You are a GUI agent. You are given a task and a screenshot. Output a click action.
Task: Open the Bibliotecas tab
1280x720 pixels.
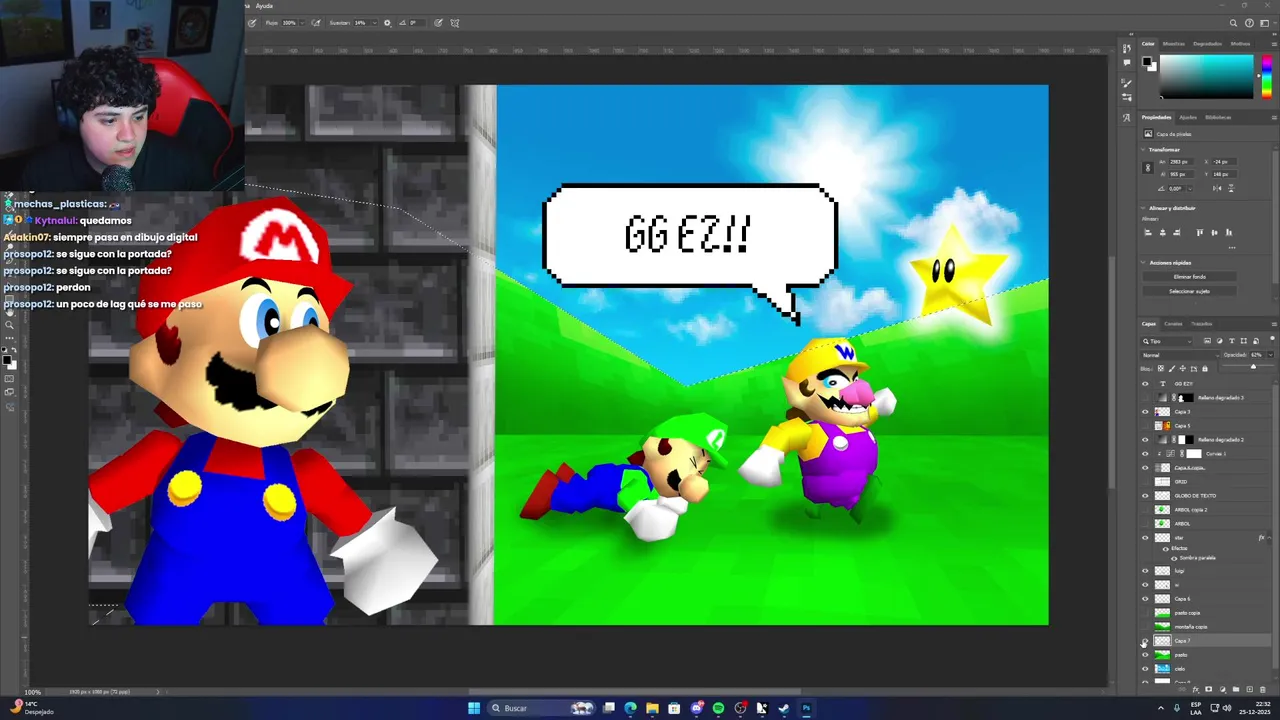coord(1218,117)
